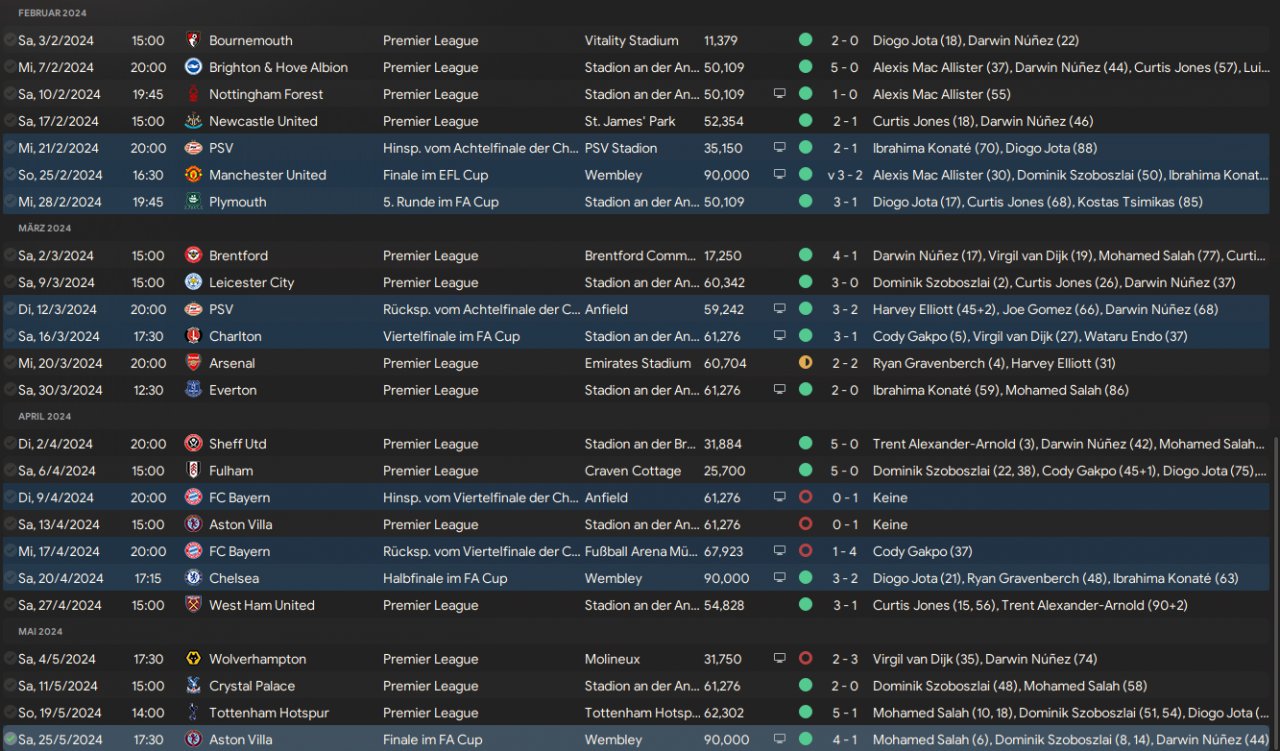This screenshot has width=1280, height=751.
Task: Click the vertical scrollbar of the fixtures list
Action: pyautogui.click(x=1275, y=592)
